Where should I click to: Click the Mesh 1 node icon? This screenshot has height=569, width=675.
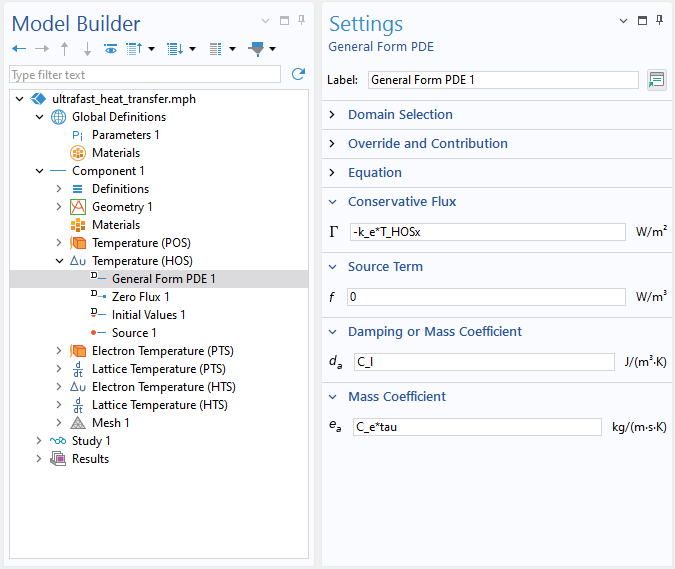click(x=78, y=423)
